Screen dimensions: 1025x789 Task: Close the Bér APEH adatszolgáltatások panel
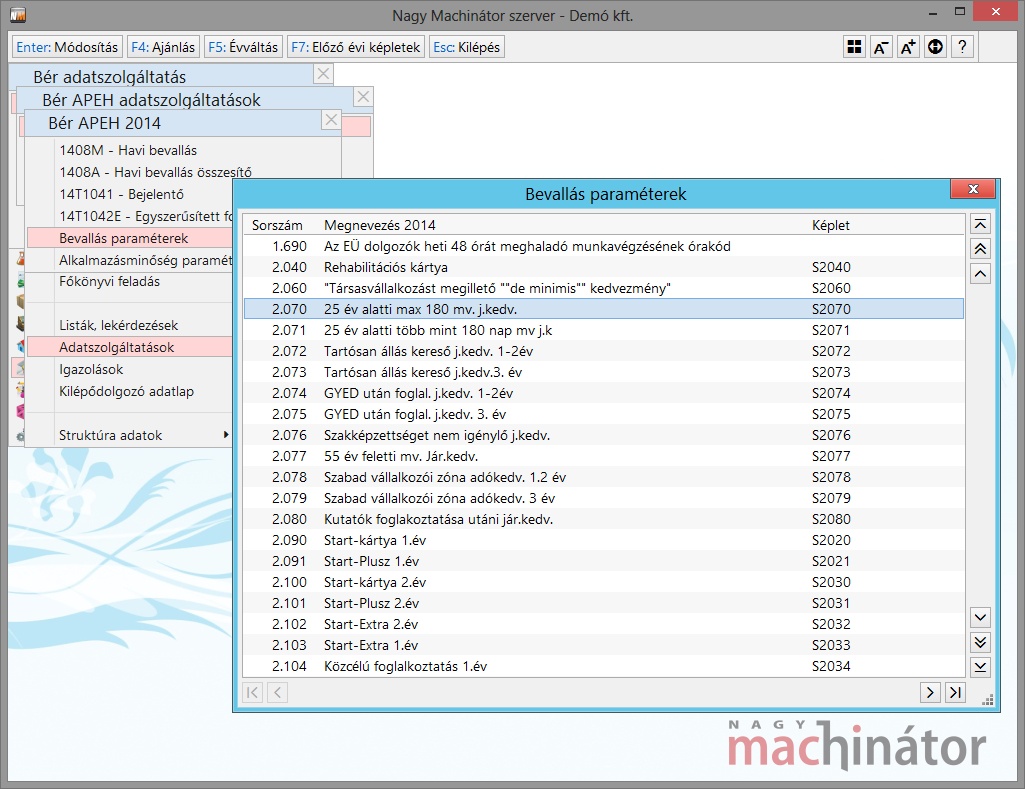point(363,97)
